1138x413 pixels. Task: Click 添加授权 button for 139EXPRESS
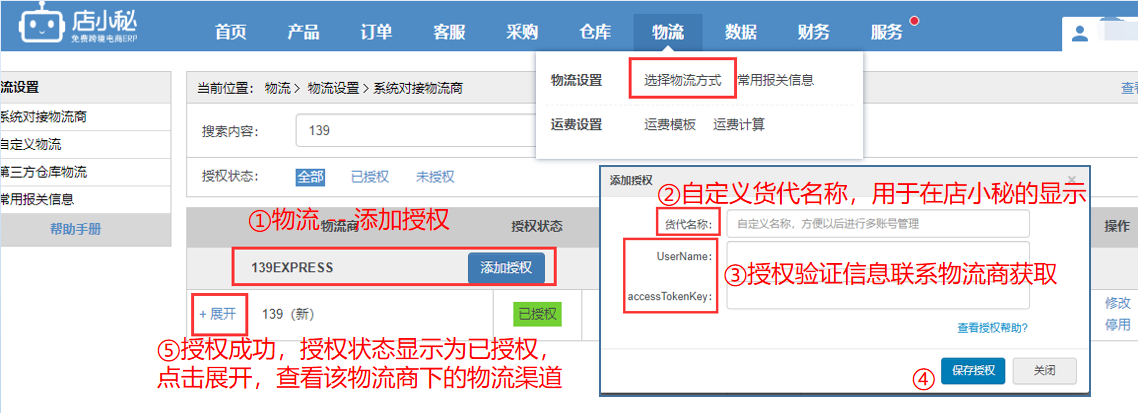pos(506,267)
